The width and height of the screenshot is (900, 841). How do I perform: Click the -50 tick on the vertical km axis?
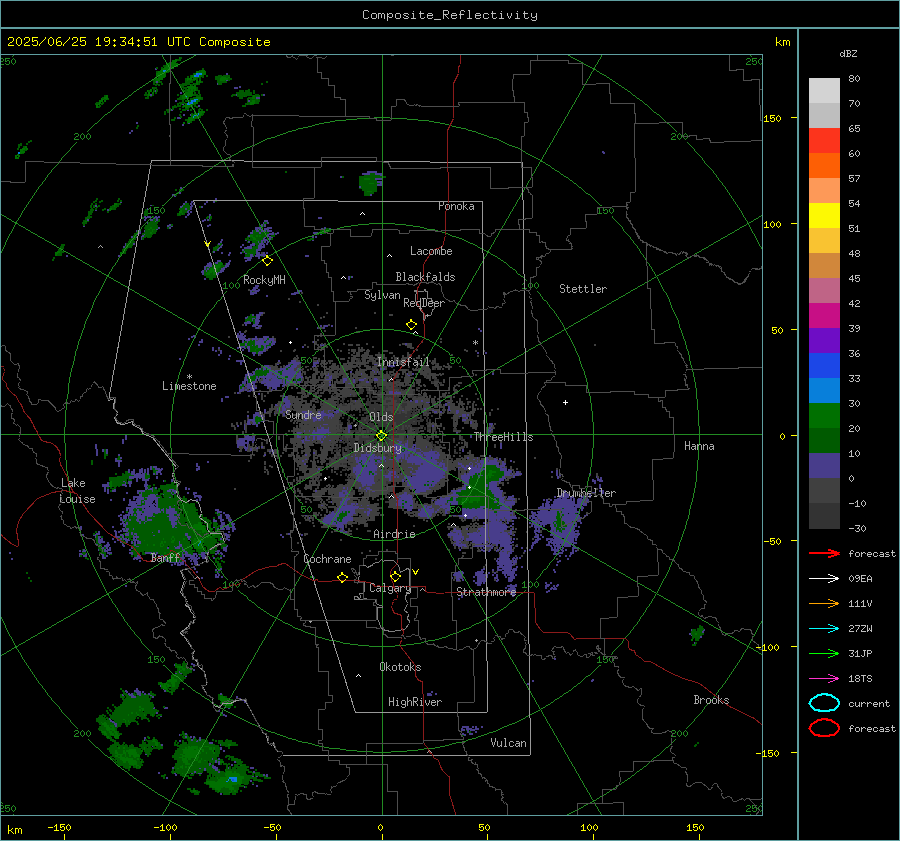(773, 541)
